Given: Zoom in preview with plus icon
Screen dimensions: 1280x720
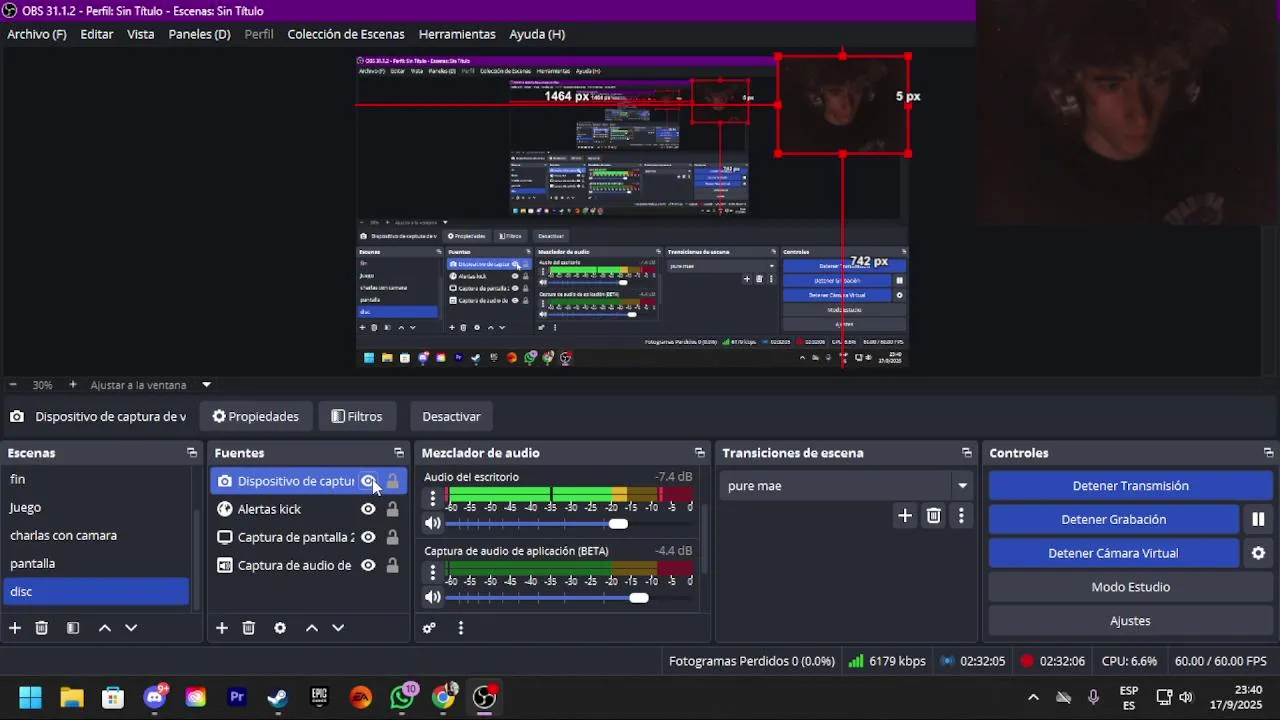Looking at the screenshot, I should click(73, 385).
